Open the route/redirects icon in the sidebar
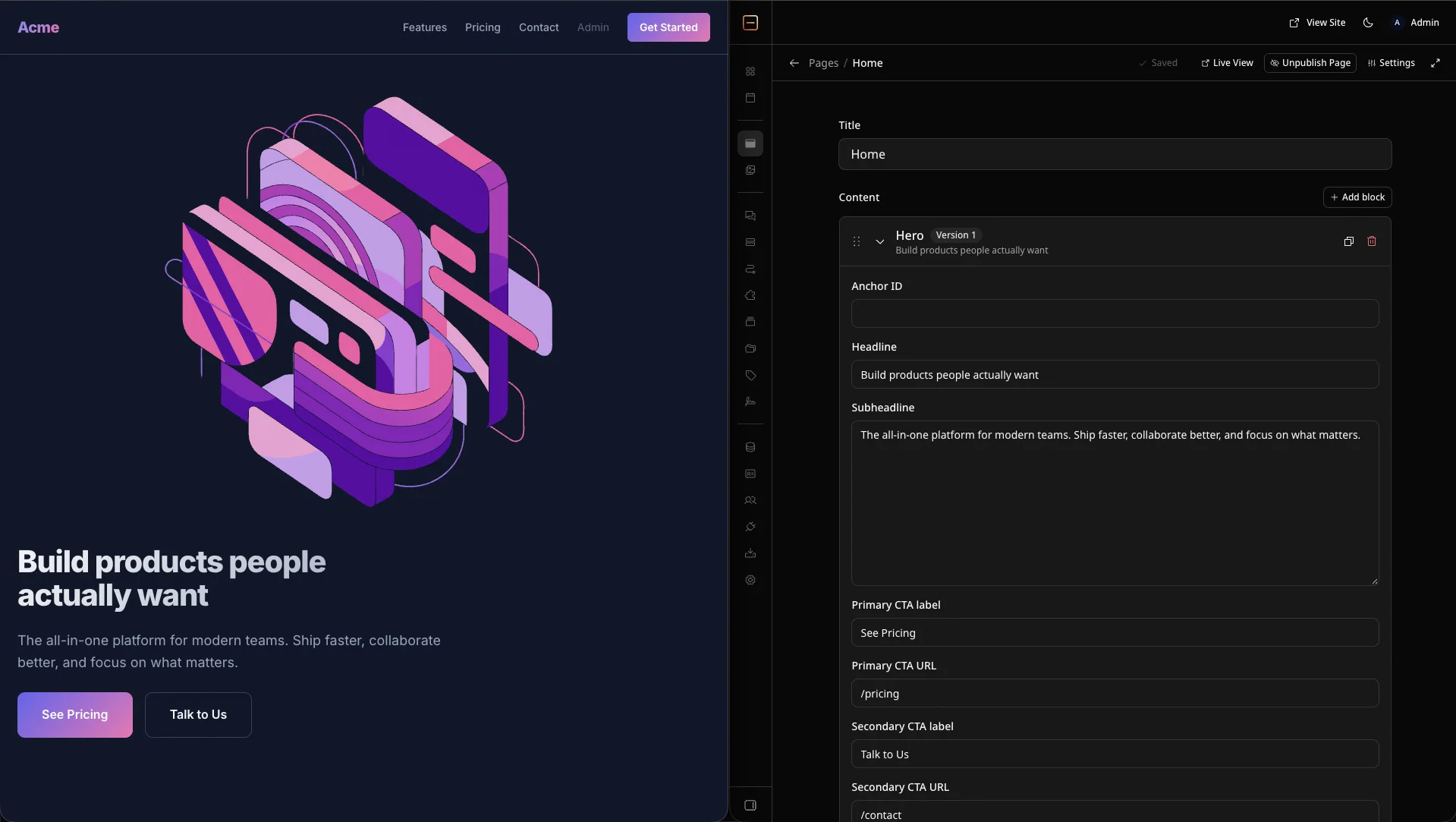 [x=750, y=269]
